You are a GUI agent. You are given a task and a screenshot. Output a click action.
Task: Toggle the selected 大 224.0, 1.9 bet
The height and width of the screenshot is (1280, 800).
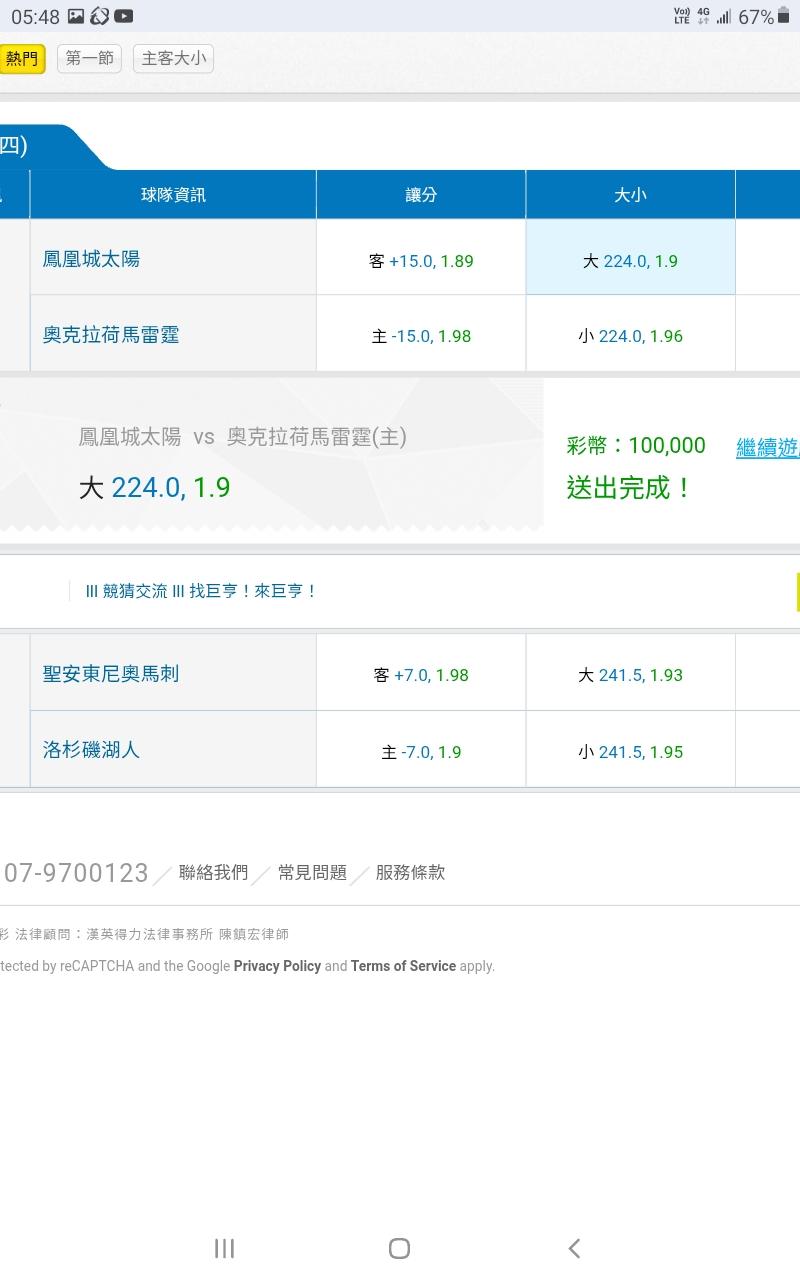click(x=630, y=261)
